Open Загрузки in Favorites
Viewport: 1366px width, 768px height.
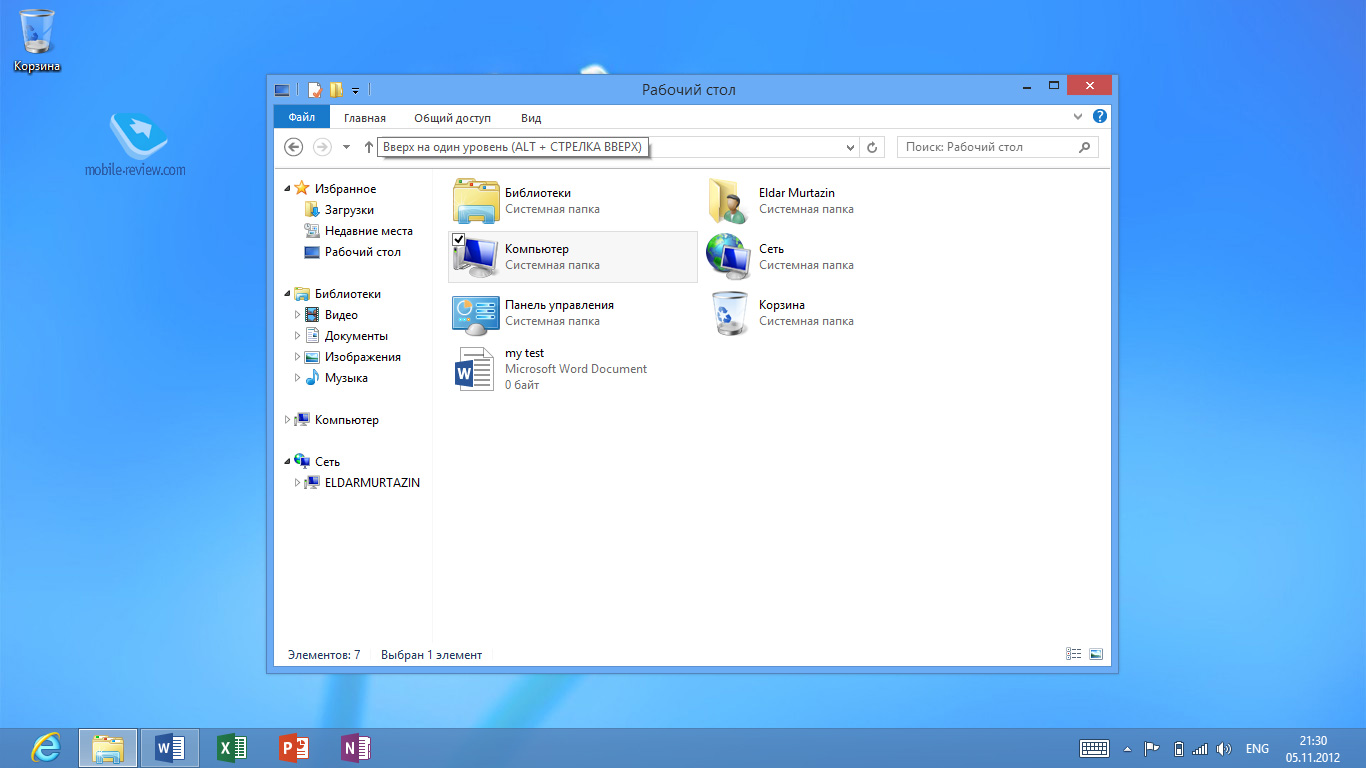point(349,210)
